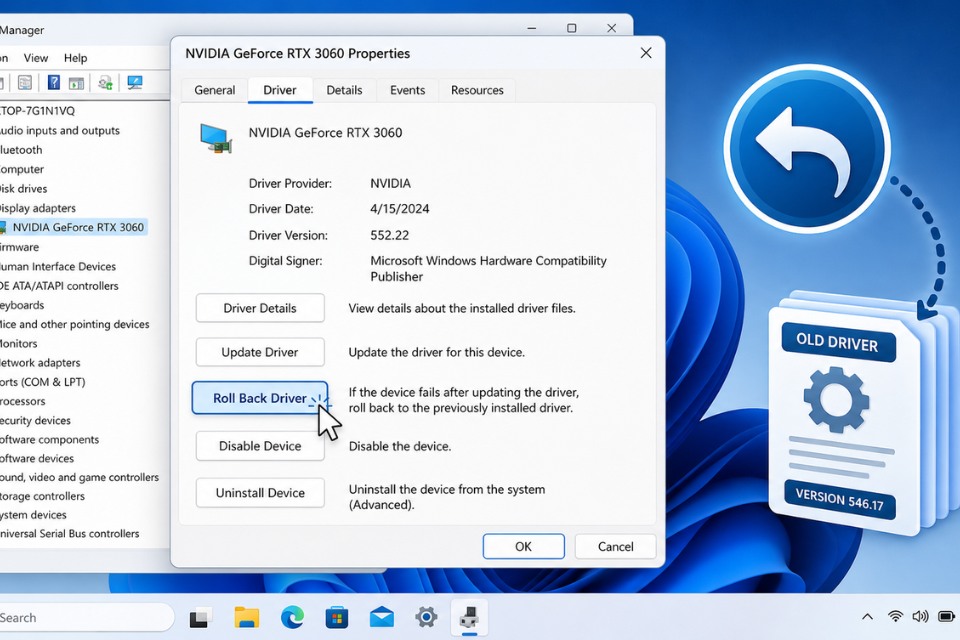
Task: Select the Human Interface Devices category
Action: [x=58, y=266]
